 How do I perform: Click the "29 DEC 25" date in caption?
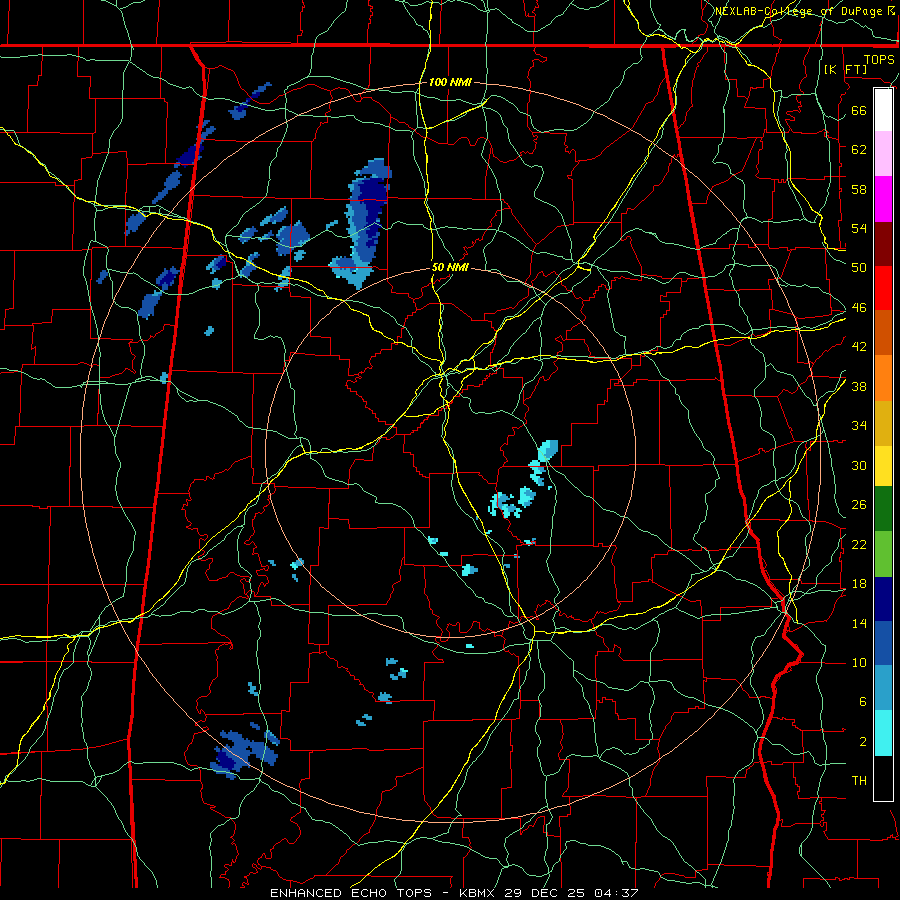[x=544, y=893]
